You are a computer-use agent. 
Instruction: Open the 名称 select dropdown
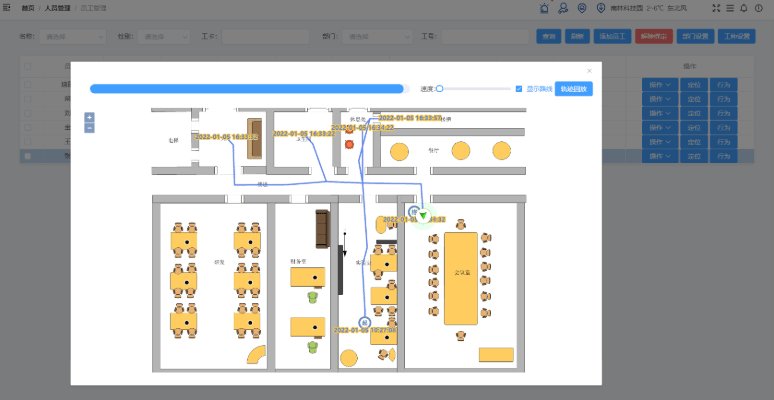click(73, 36)
